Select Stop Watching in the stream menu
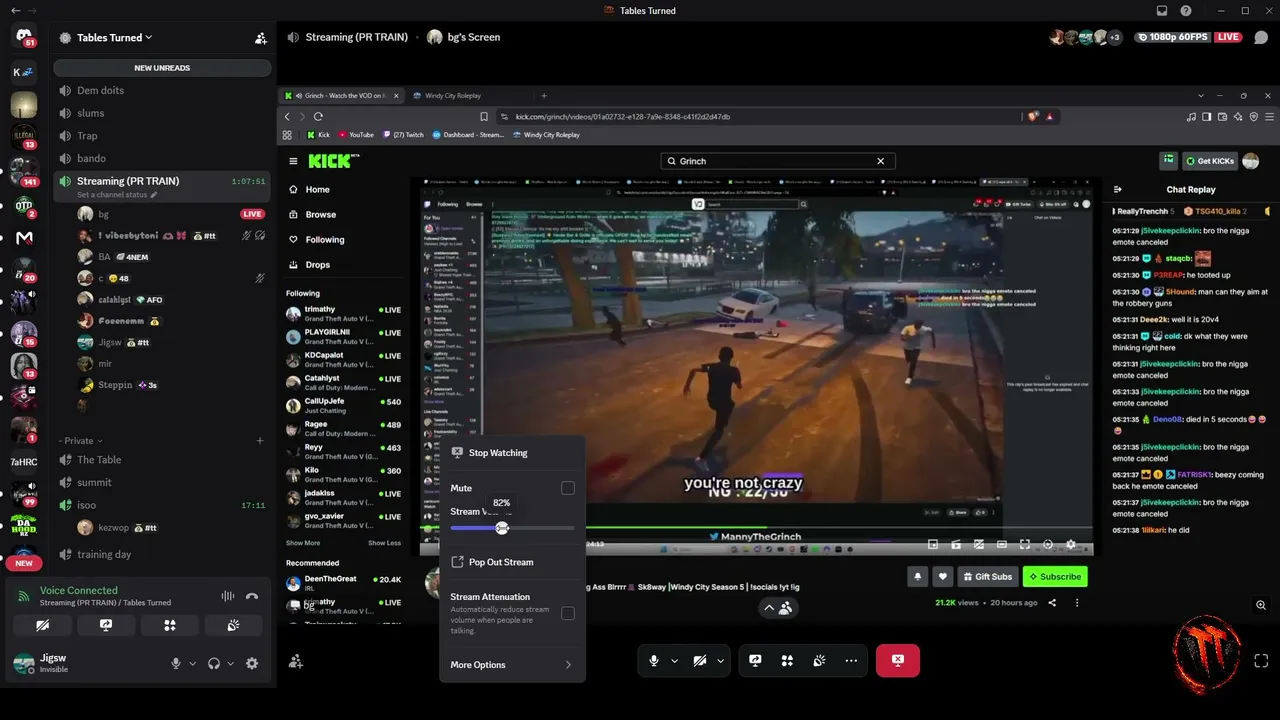 coord(512,453)
